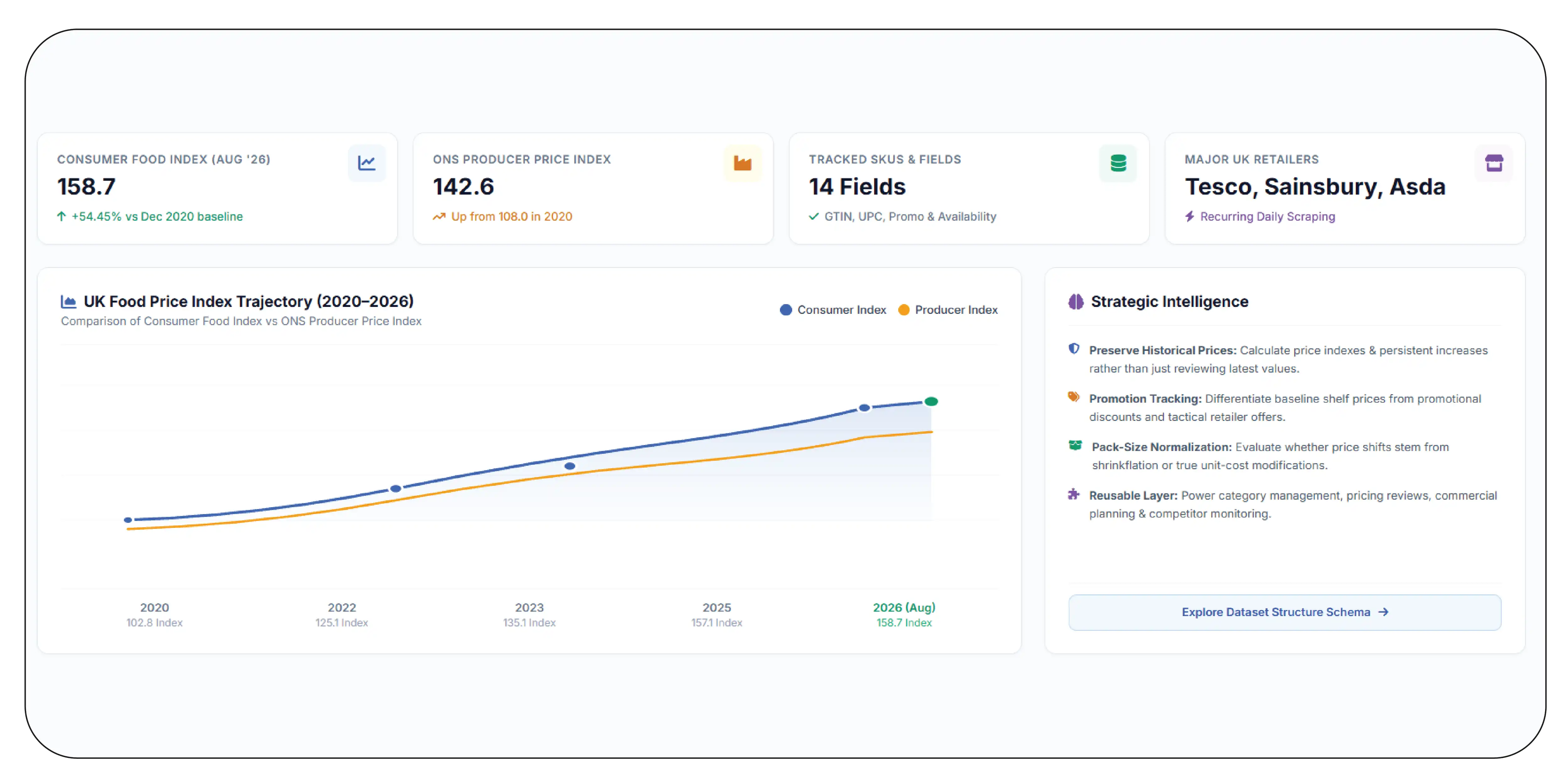
Task: Click the green database icon in Tracked SKUs card
Action: 1118,163
